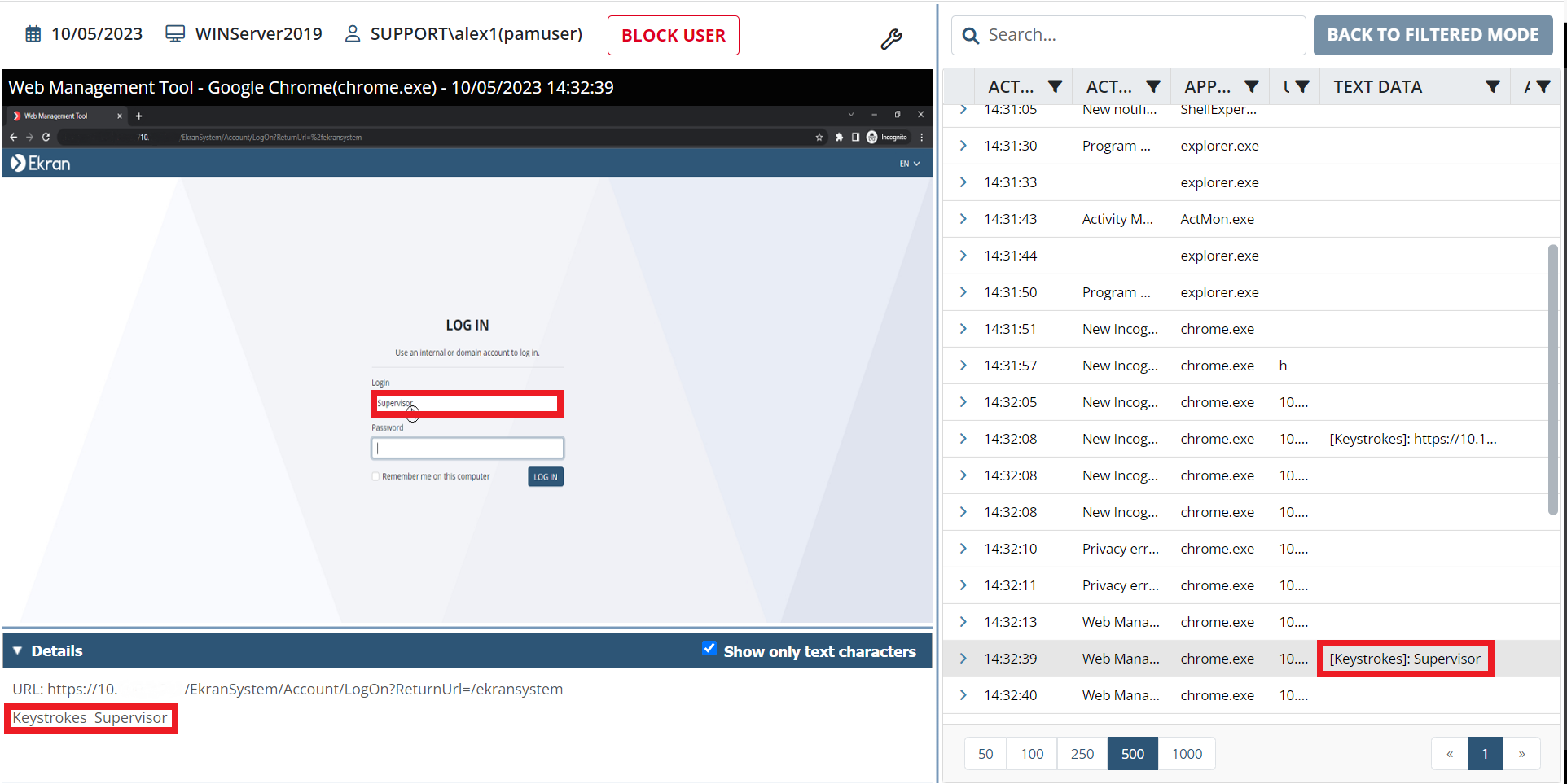Click Keystrokes Supervisor text in Details

(90, 718)
